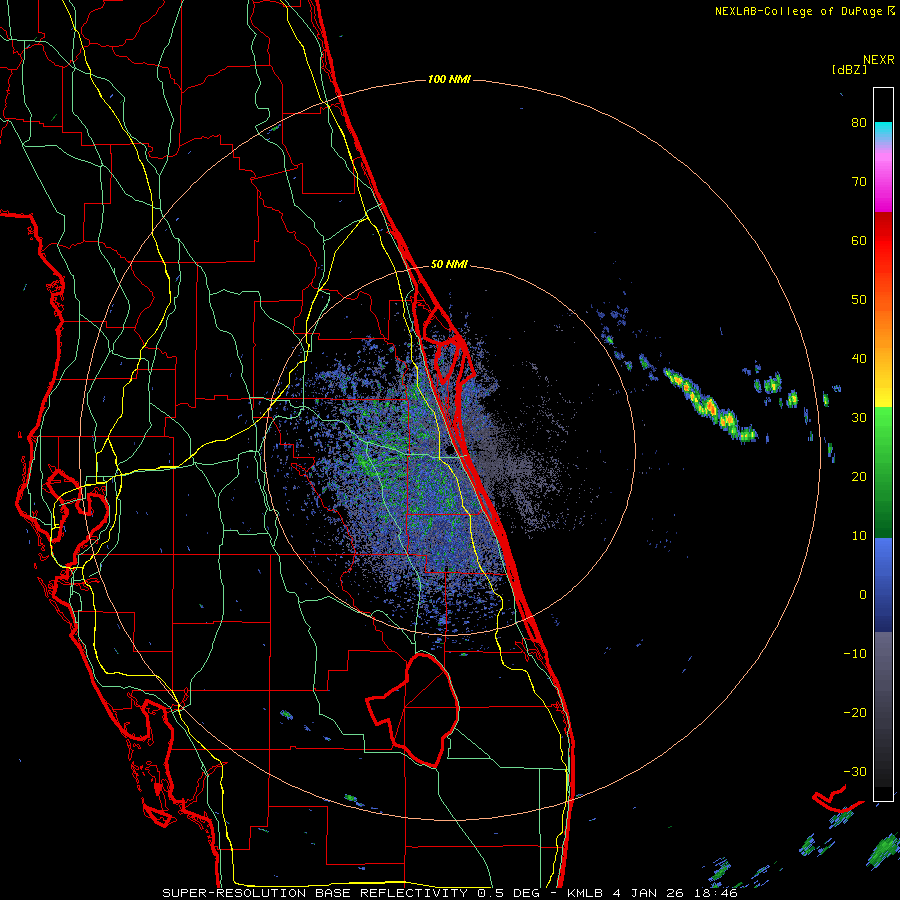Screen dimensions: 900x900
Task: Click the KMLB station identifier in the caption
Action: click(x=587, y=893)
